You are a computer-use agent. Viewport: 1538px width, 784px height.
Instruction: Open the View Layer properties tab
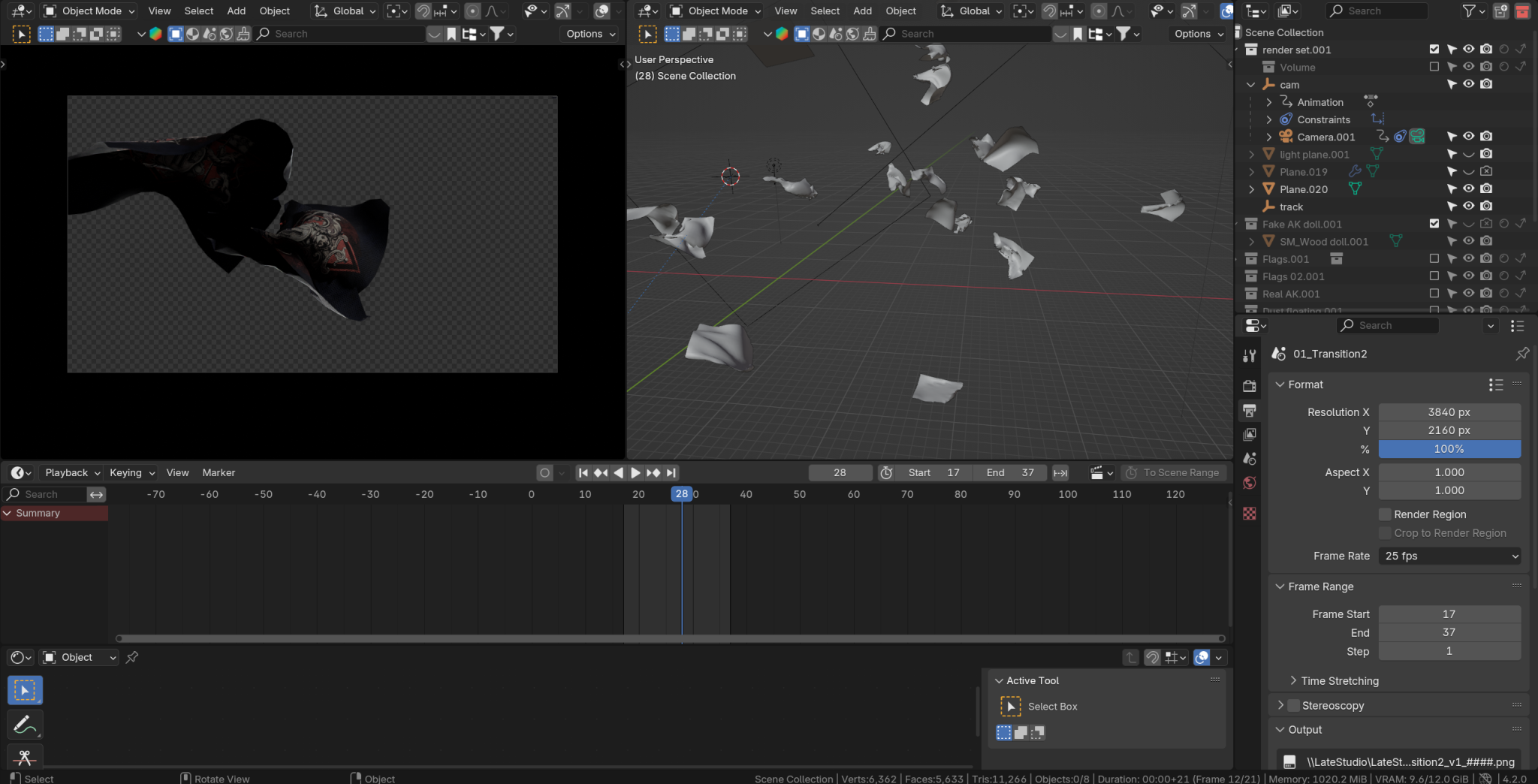click(x=1250, y=435)
